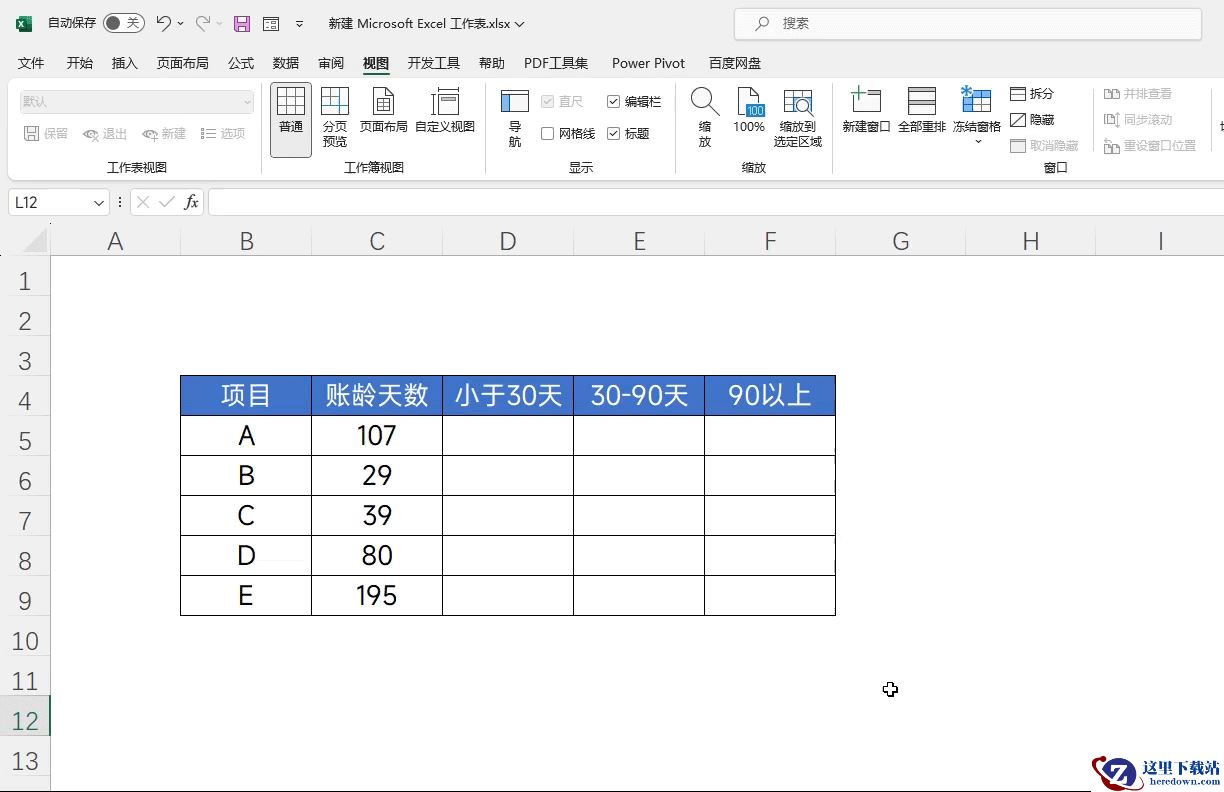Click header cell 账龄天数
1224x792 pixels.
click(377, 396)
